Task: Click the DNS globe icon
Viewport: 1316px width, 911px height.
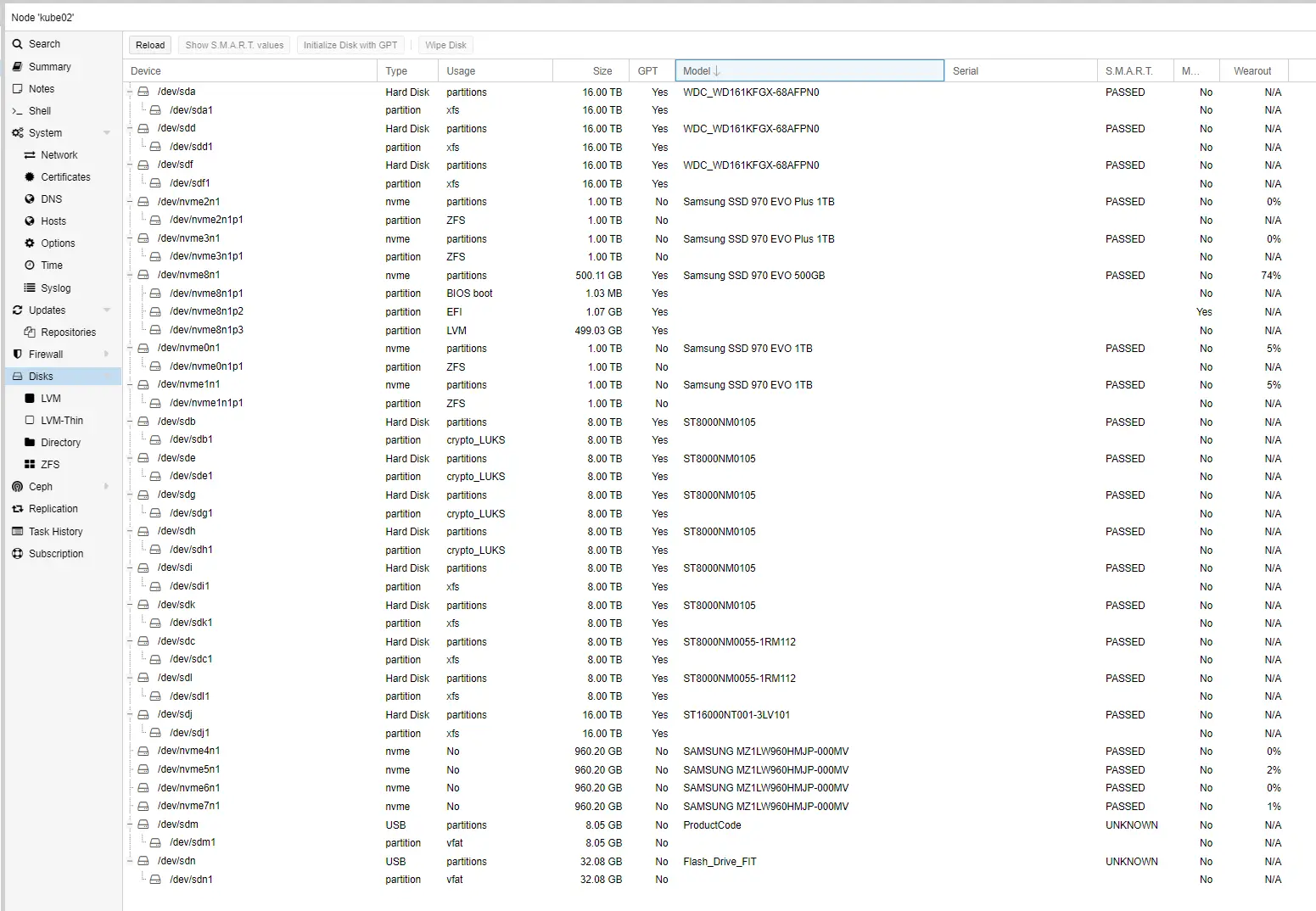Action: click(x=30, y=199)
